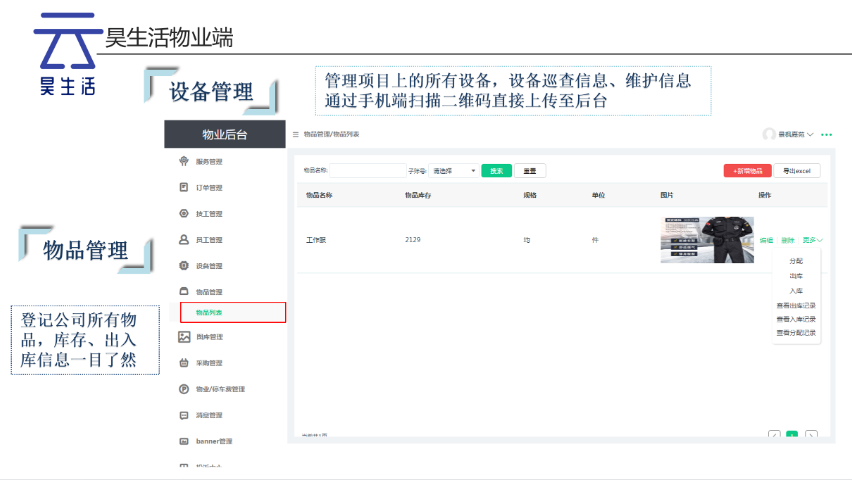Select 查看入库记录 menu entry
The width and height of the screenshot is (852, 480).
point(796,319)
